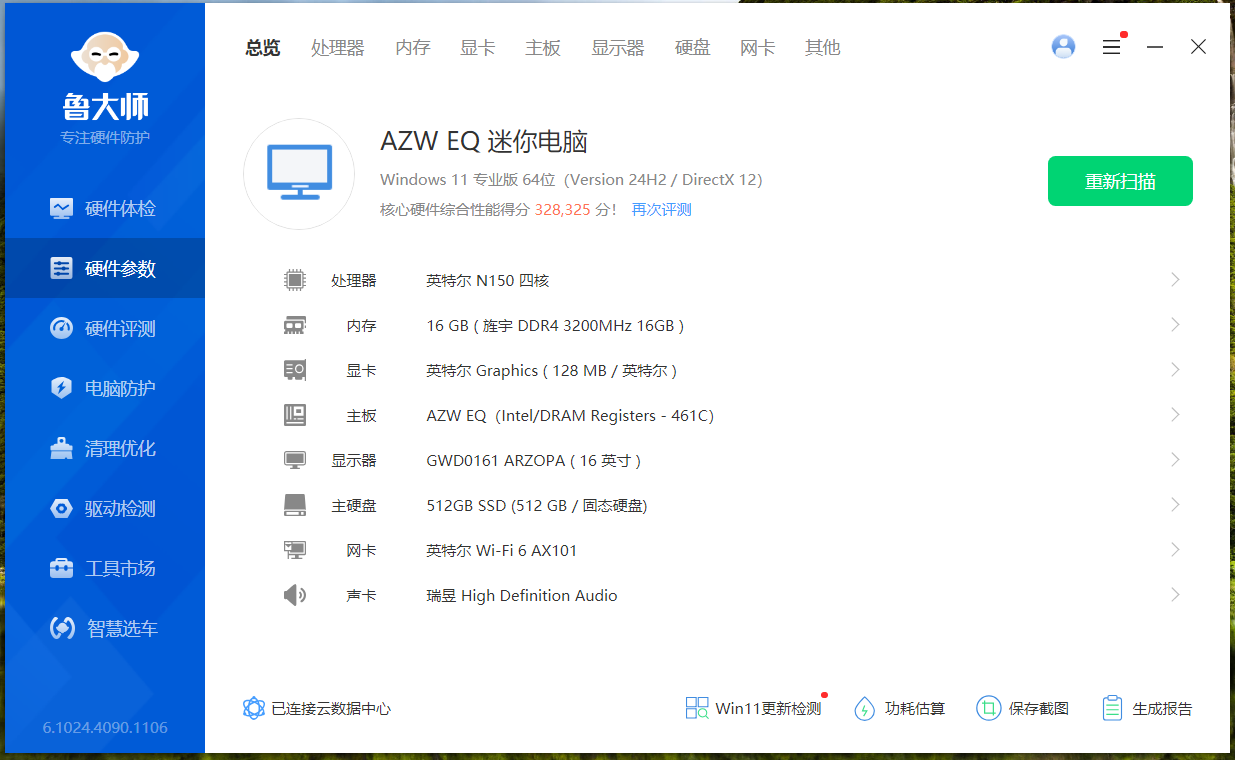Screen dimensions: 1235x760
Task: Click the text 英特尔 Wi-Fi 6 AX101
Action: (502, 550)
